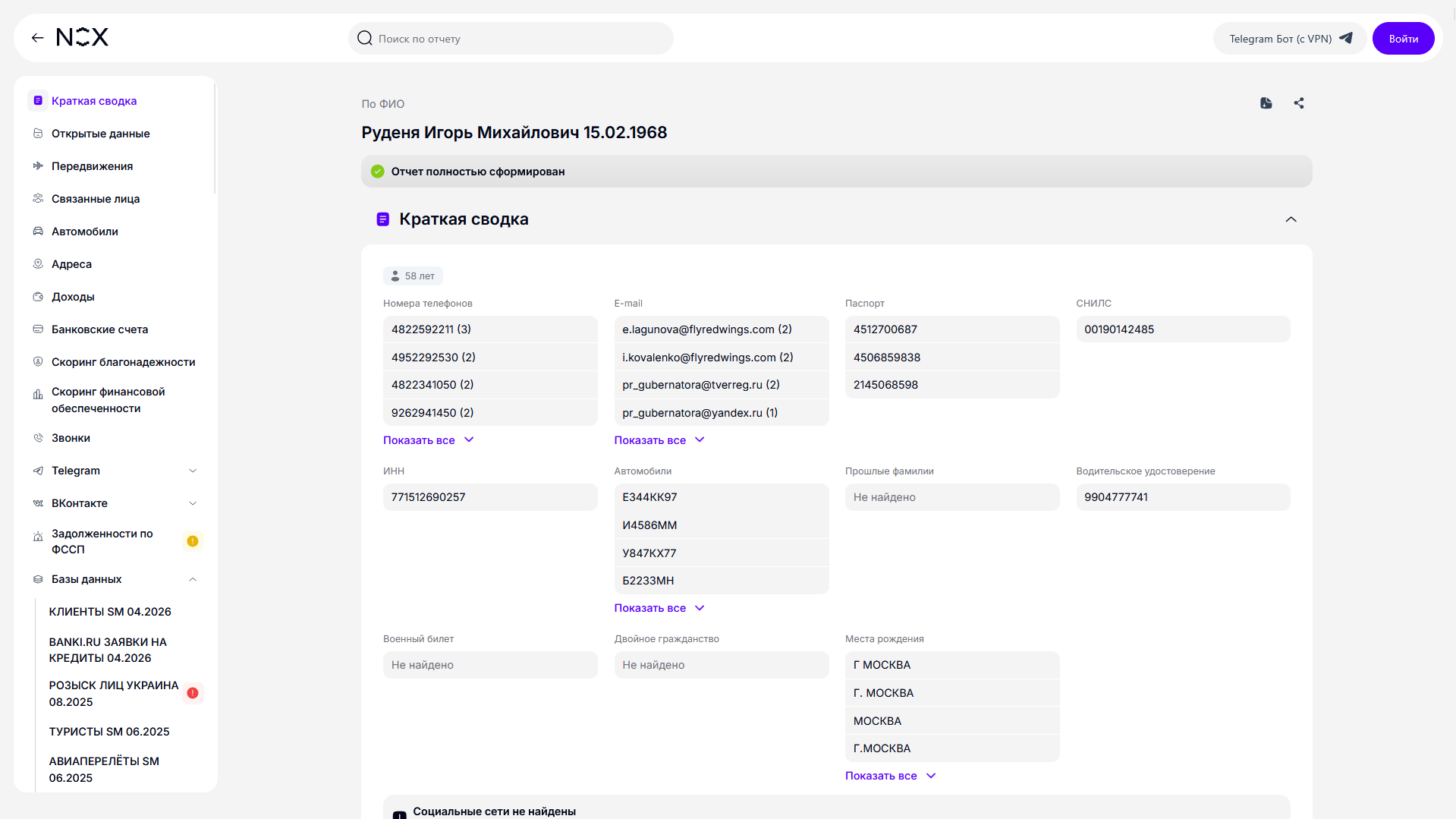Select ТУРИСТЫ SM 06.2025 database
The width and height of the screenshot is (1456, 819).
tap(109, 732)
